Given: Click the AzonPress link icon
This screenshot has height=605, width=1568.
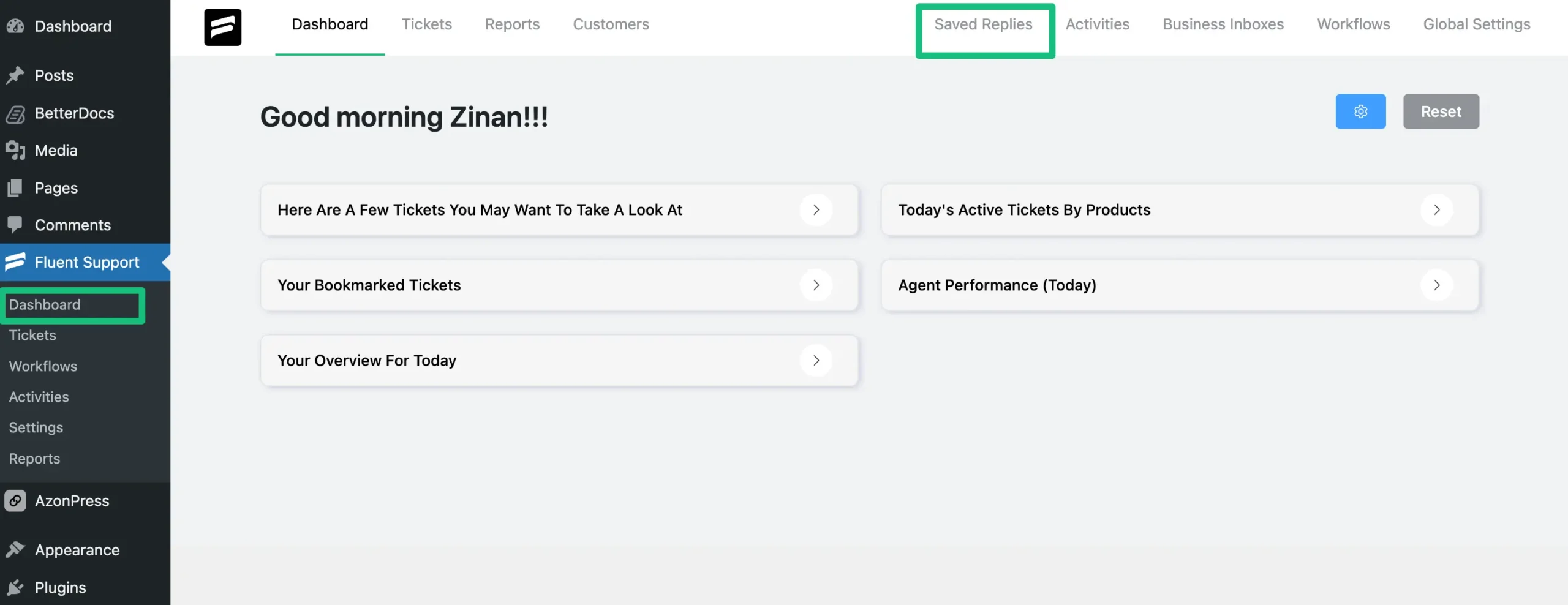Looking at the screenshot, I should pyautogui.click(x=15, y=501).
